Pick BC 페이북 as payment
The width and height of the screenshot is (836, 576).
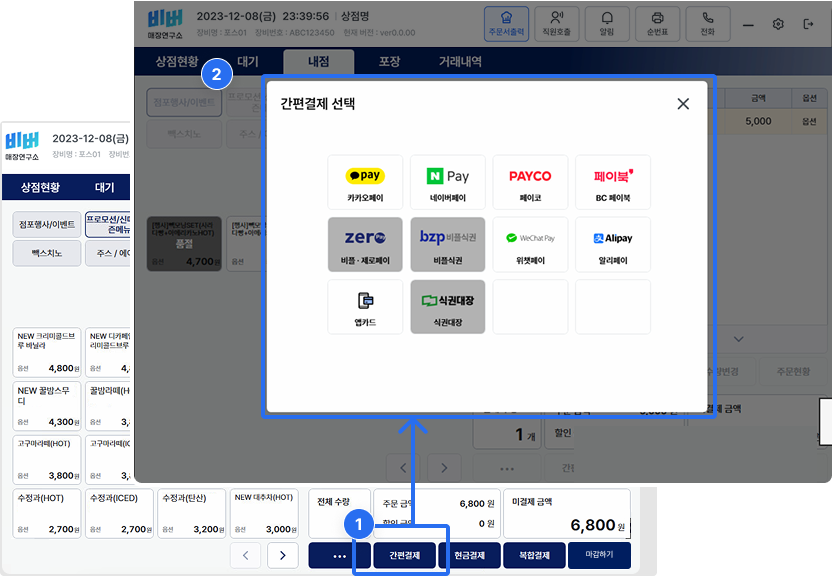click(x=613, y=182)
